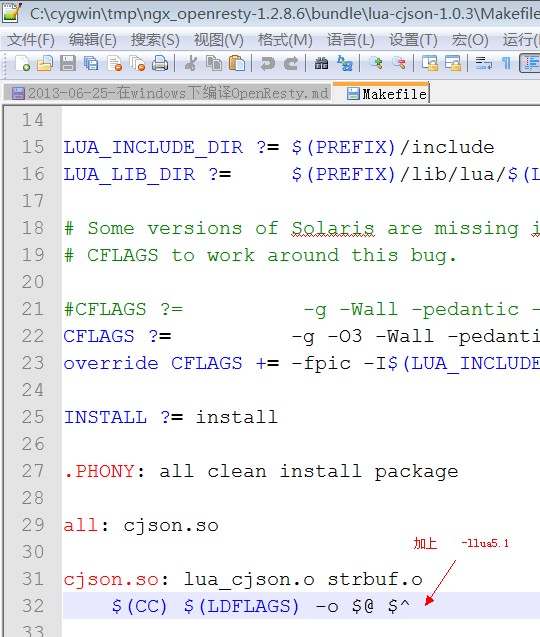Click the Print toolbar icon
540x637 pixels.
pos(160,64)
